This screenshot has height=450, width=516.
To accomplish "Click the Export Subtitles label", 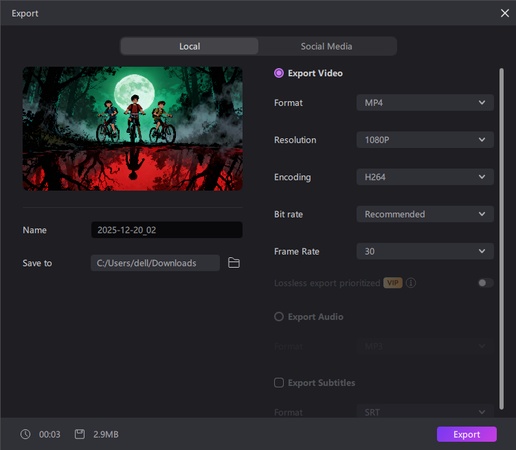I will click(321, 383).
